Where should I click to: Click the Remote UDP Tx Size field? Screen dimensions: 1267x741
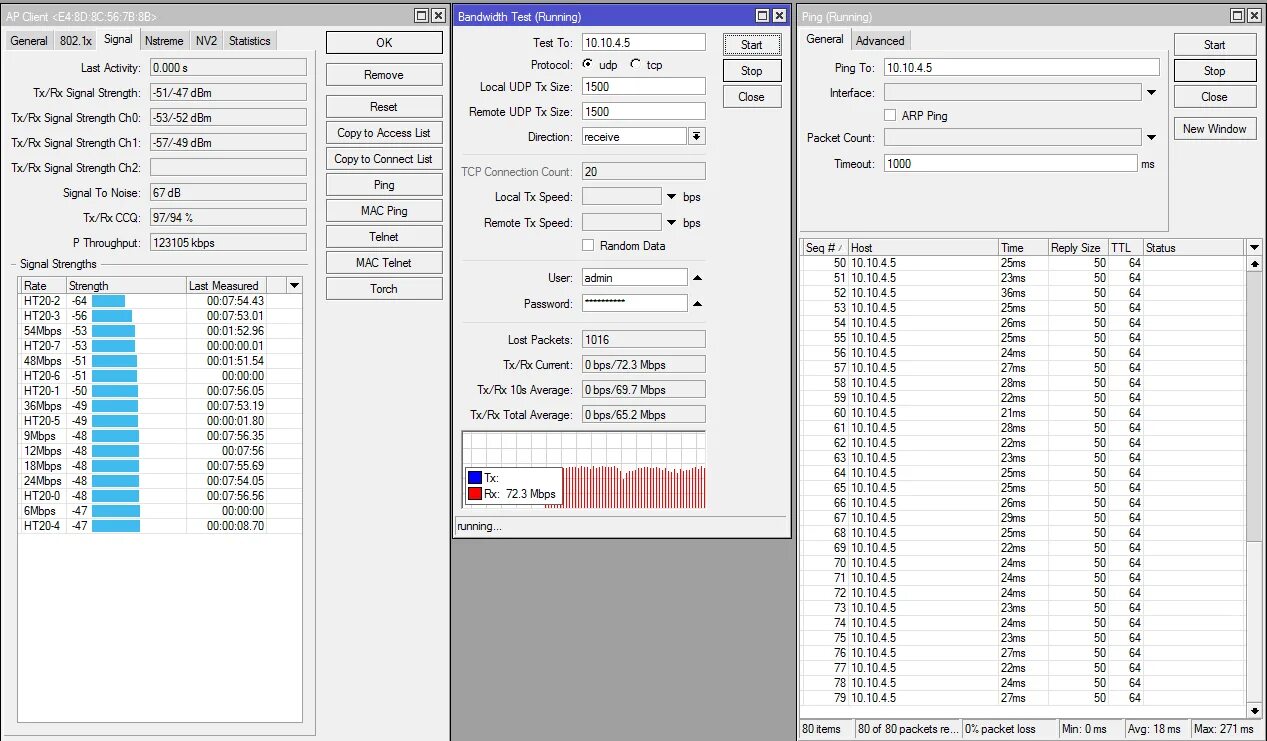[644, 112]
